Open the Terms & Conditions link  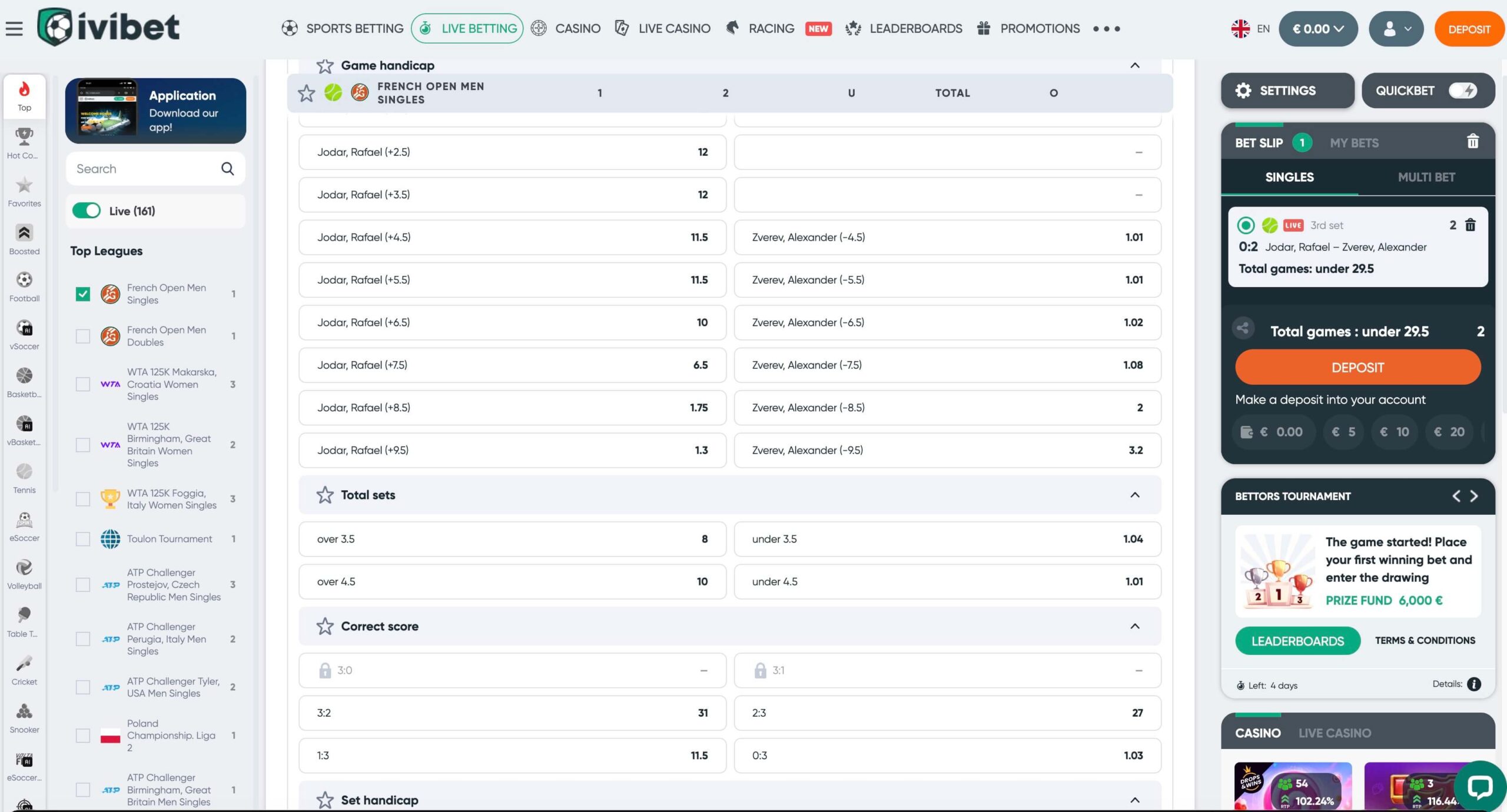pos(1425,640)
